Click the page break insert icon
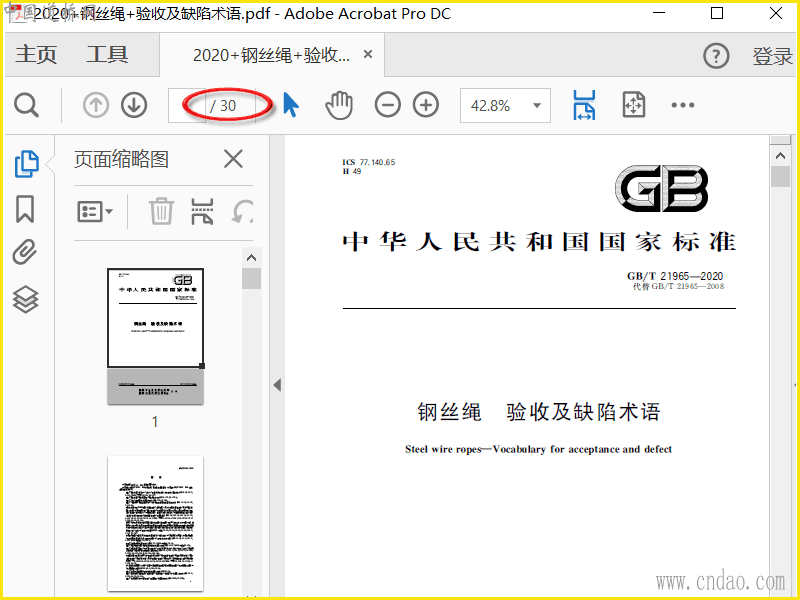The height and width of the screenshot is (600, 800). tap(202, 211)
